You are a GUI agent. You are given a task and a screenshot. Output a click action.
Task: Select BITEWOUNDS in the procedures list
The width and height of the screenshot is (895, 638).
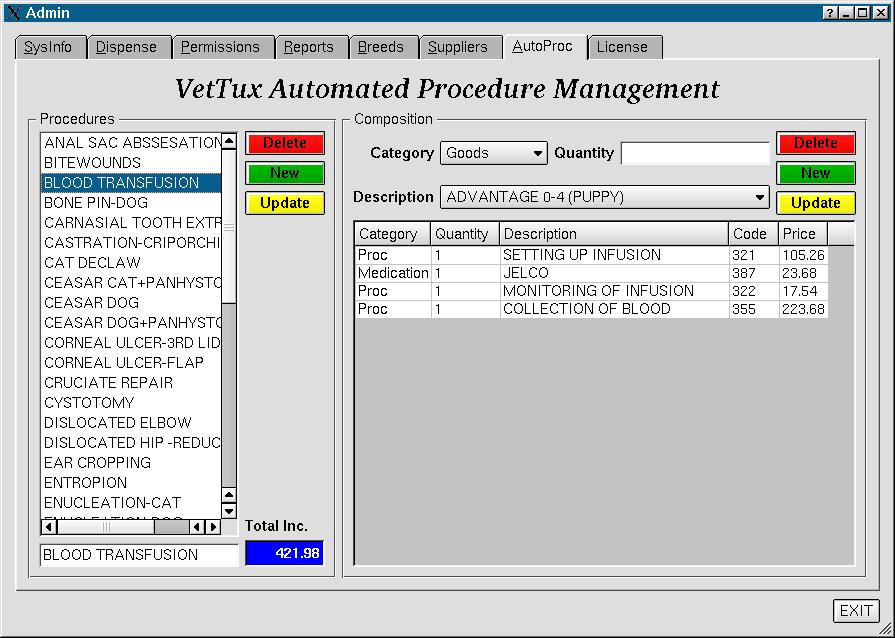[131, 163]
